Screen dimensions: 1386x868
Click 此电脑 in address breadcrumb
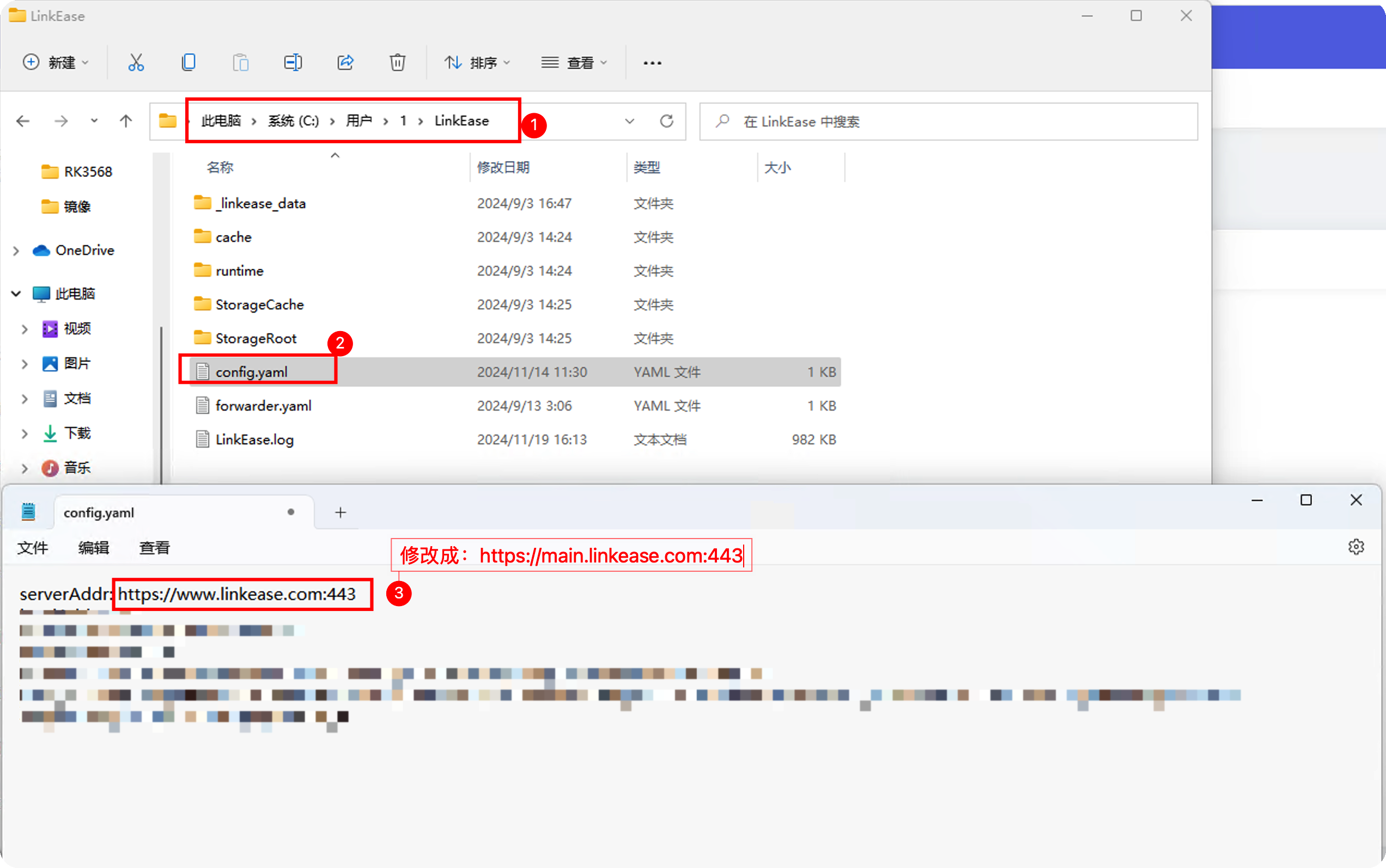(221, 120)
